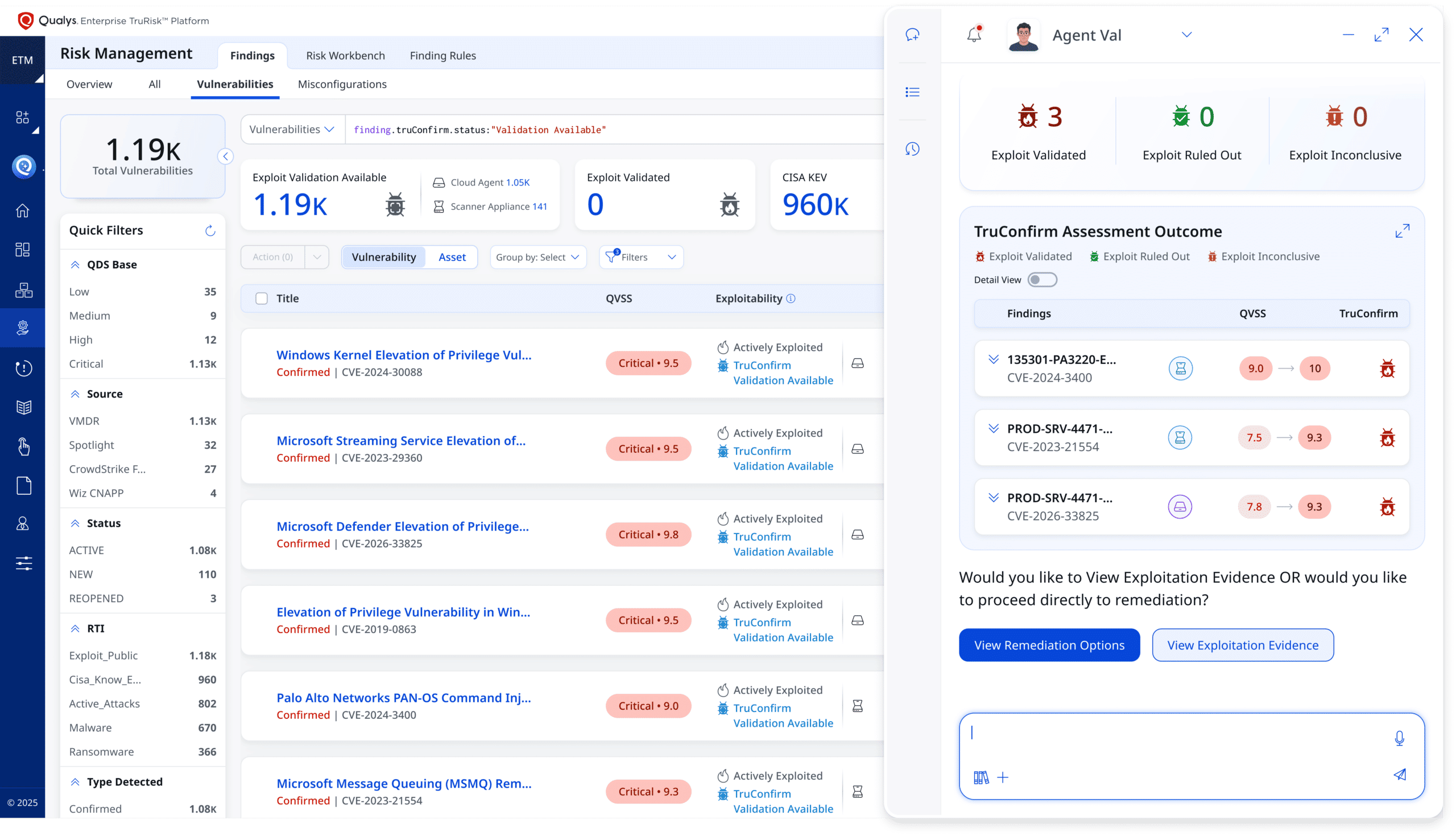
Task: Open Home from the left sidebar
Action: click(x=22, y=211)
